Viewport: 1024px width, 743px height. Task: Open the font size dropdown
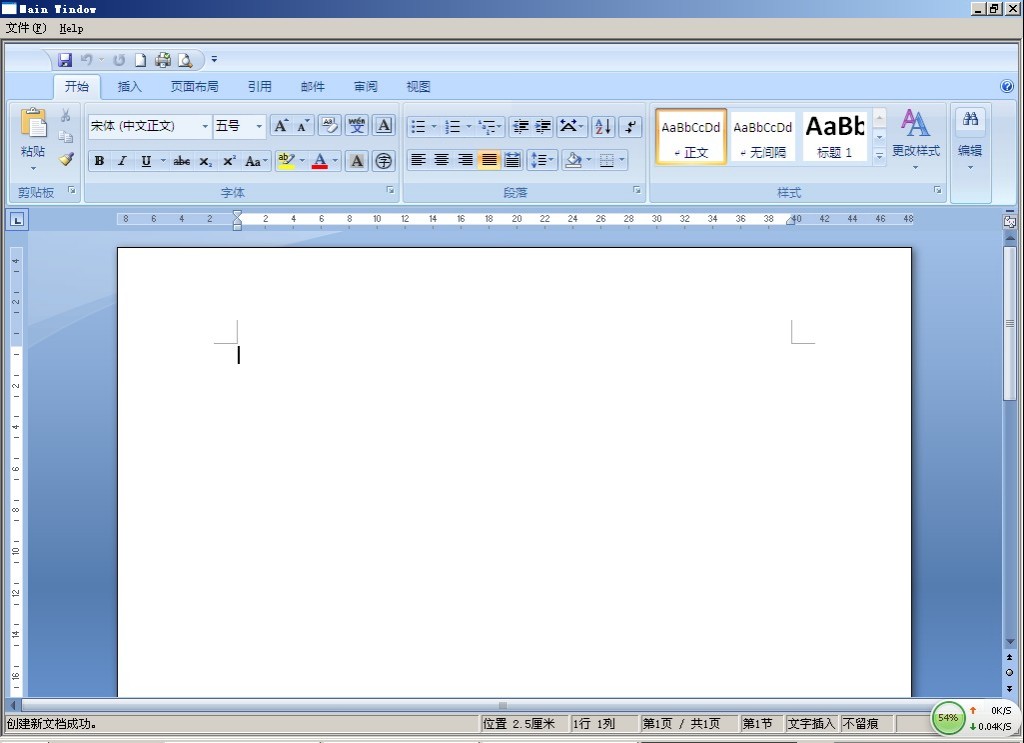[258, 126]
